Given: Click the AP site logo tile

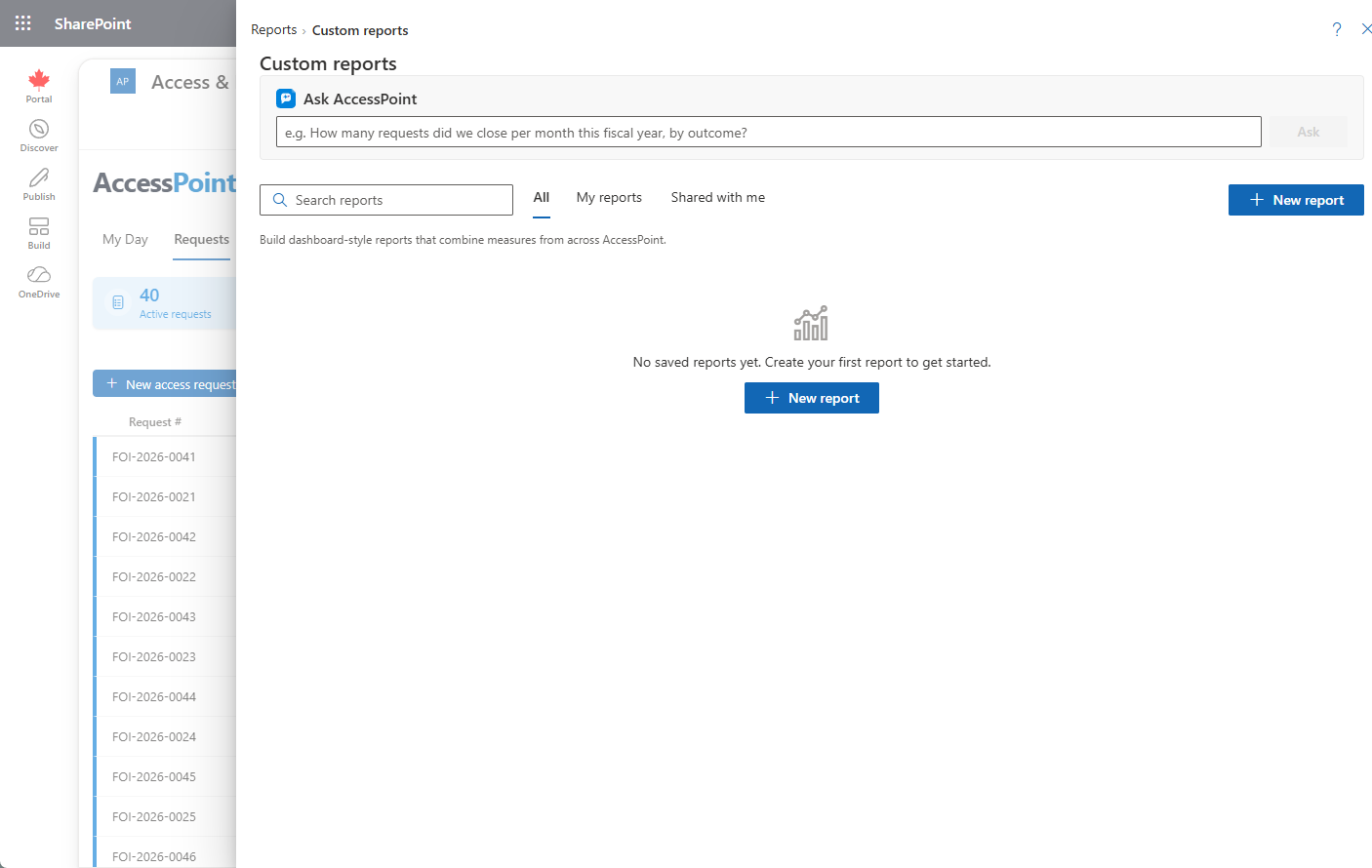Looking at the screenshot, I should point(123,82).
